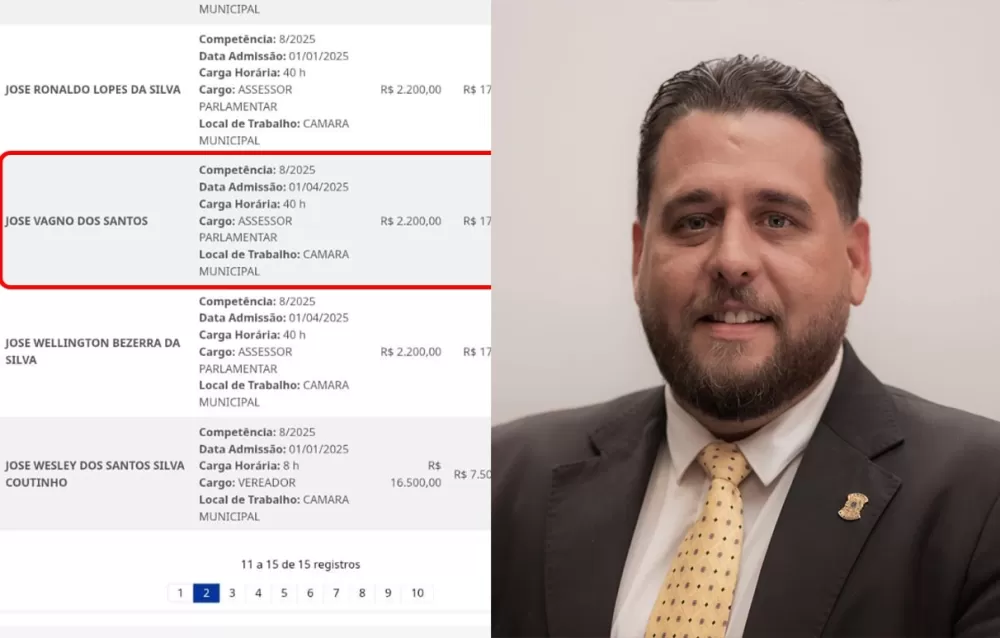This screenshot has height=638, width=1000.
Task: Click the R$ 16.500,00 salary value
Action: click(x=416, y=474)
